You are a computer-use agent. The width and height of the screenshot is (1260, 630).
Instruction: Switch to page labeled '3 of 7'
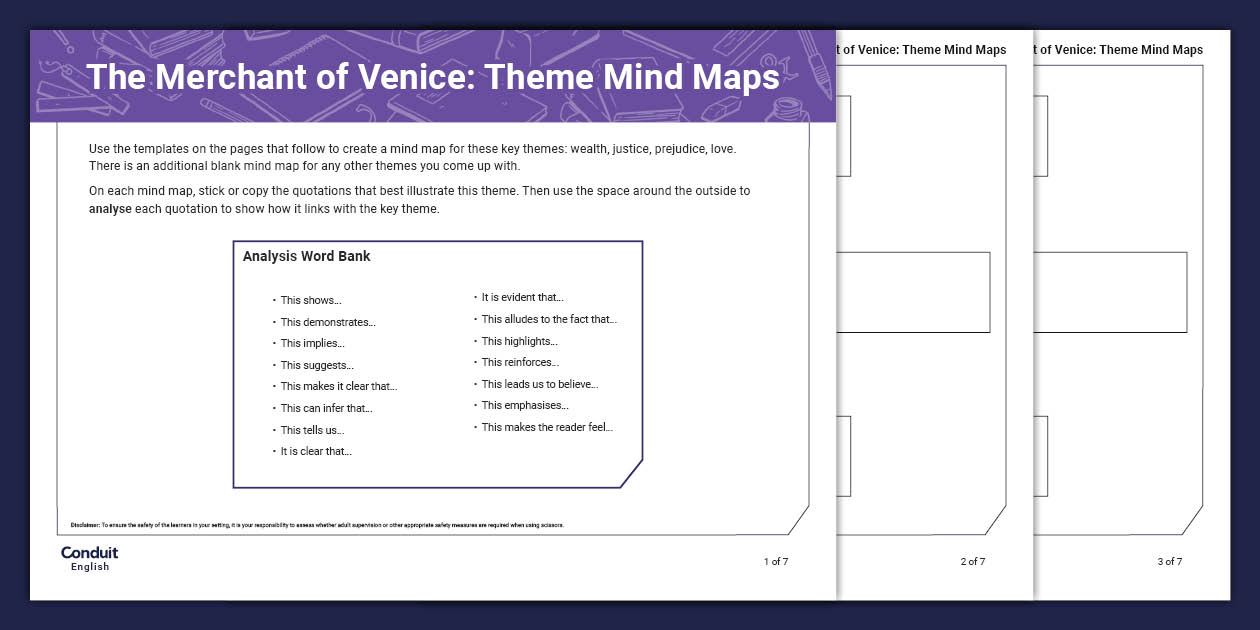[1169, 562]
